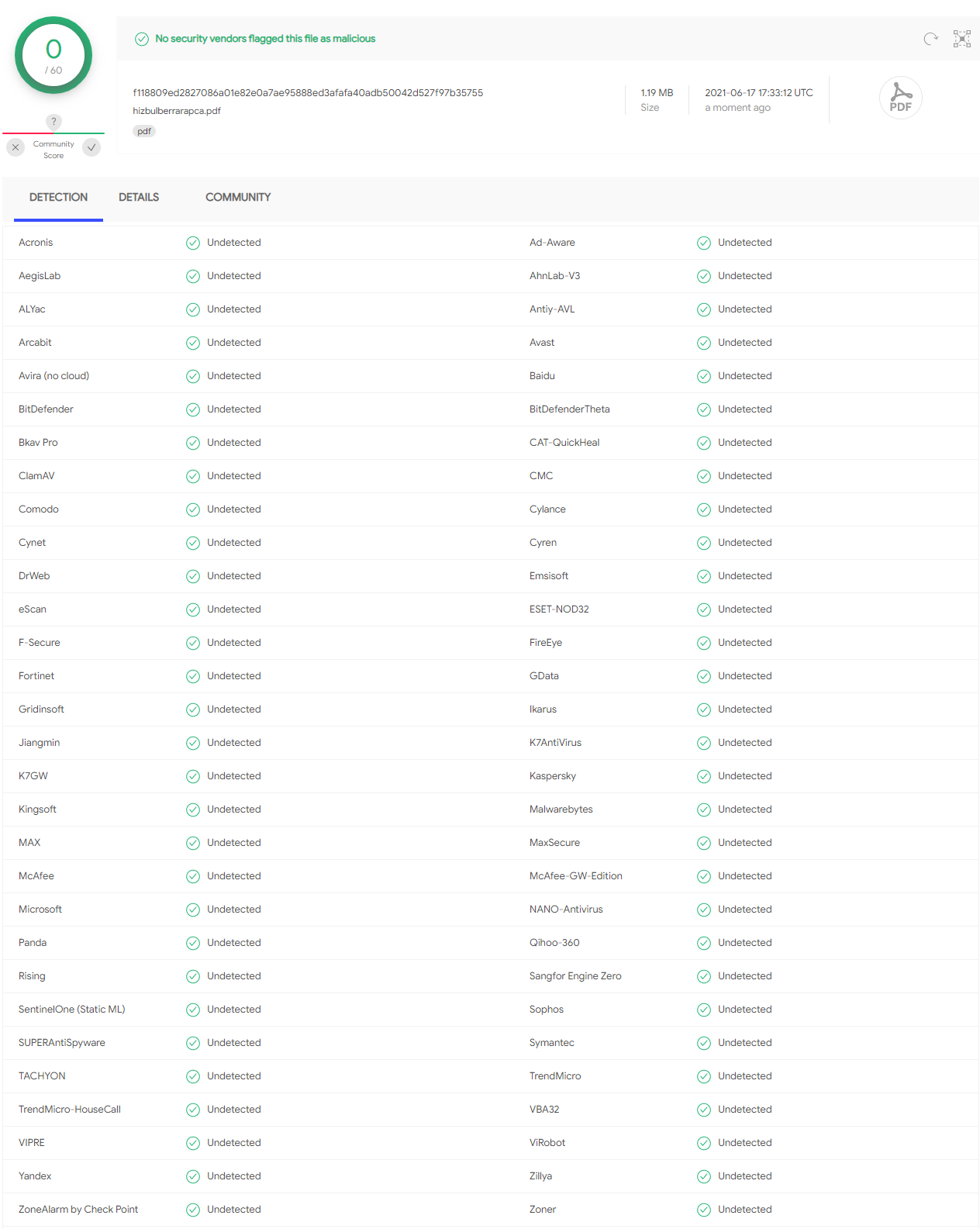Click the 'a moment ago' text

coord(737,108)
